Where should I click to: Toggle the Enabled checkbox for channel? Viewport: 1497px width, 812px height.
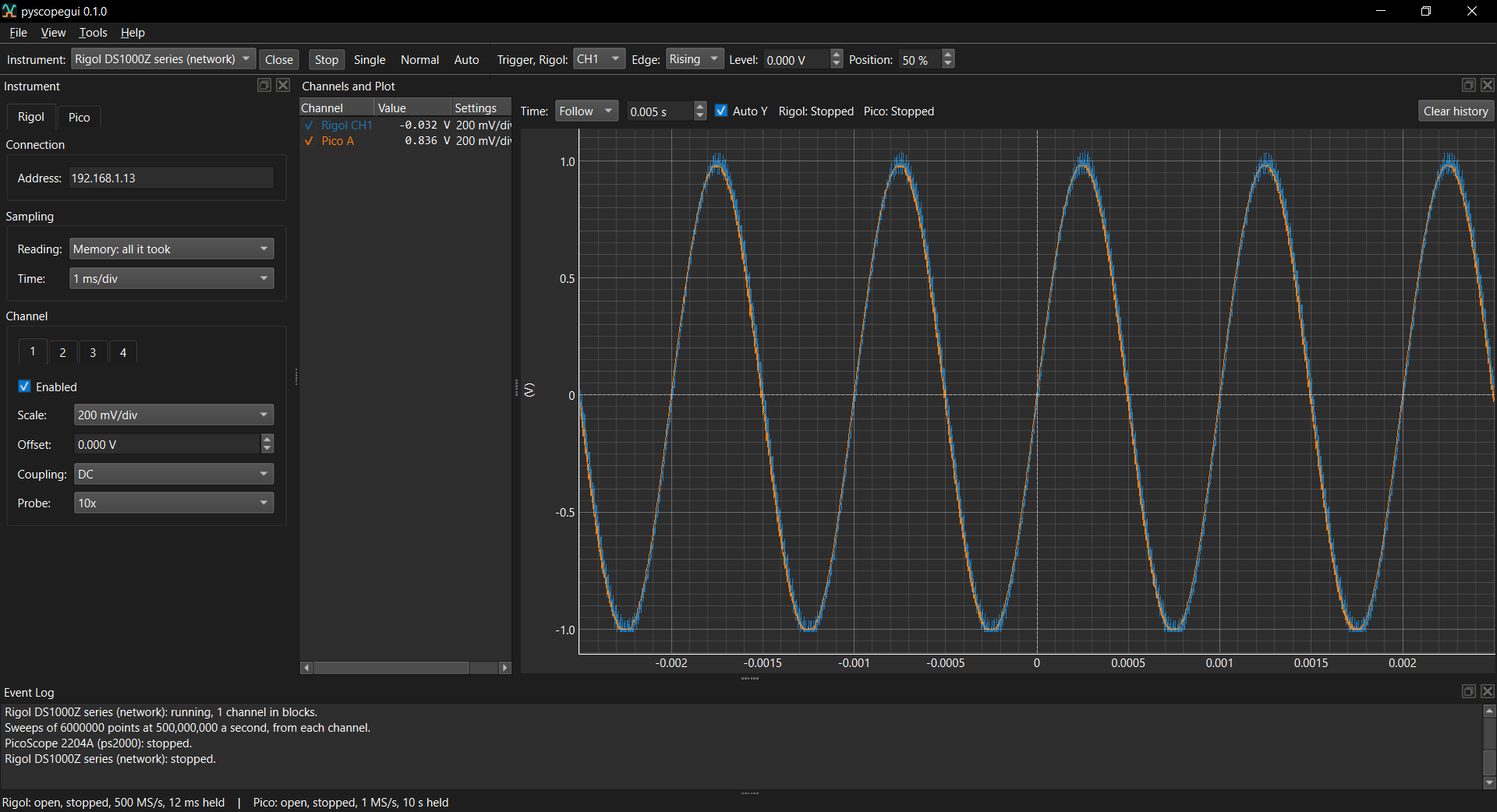point(24,387)
